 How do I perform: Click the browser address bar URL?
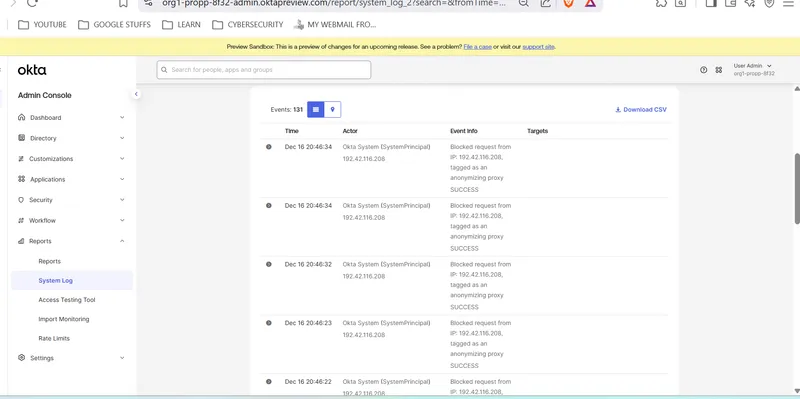(334, 3)
